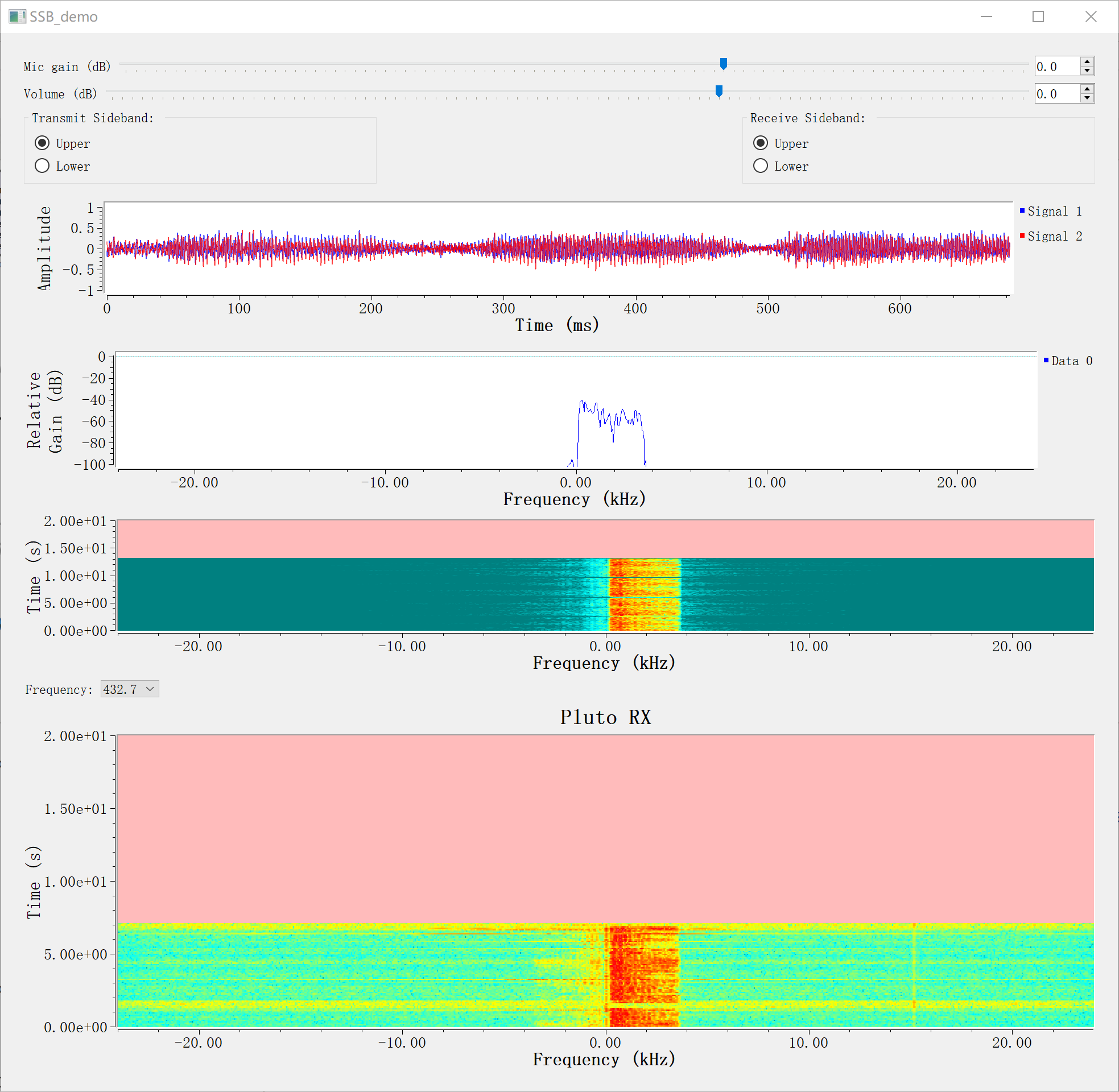Decrease Volume with down stepper arrow
The width and height of the screenshot is (1119, 1092).
point(1087,98)
